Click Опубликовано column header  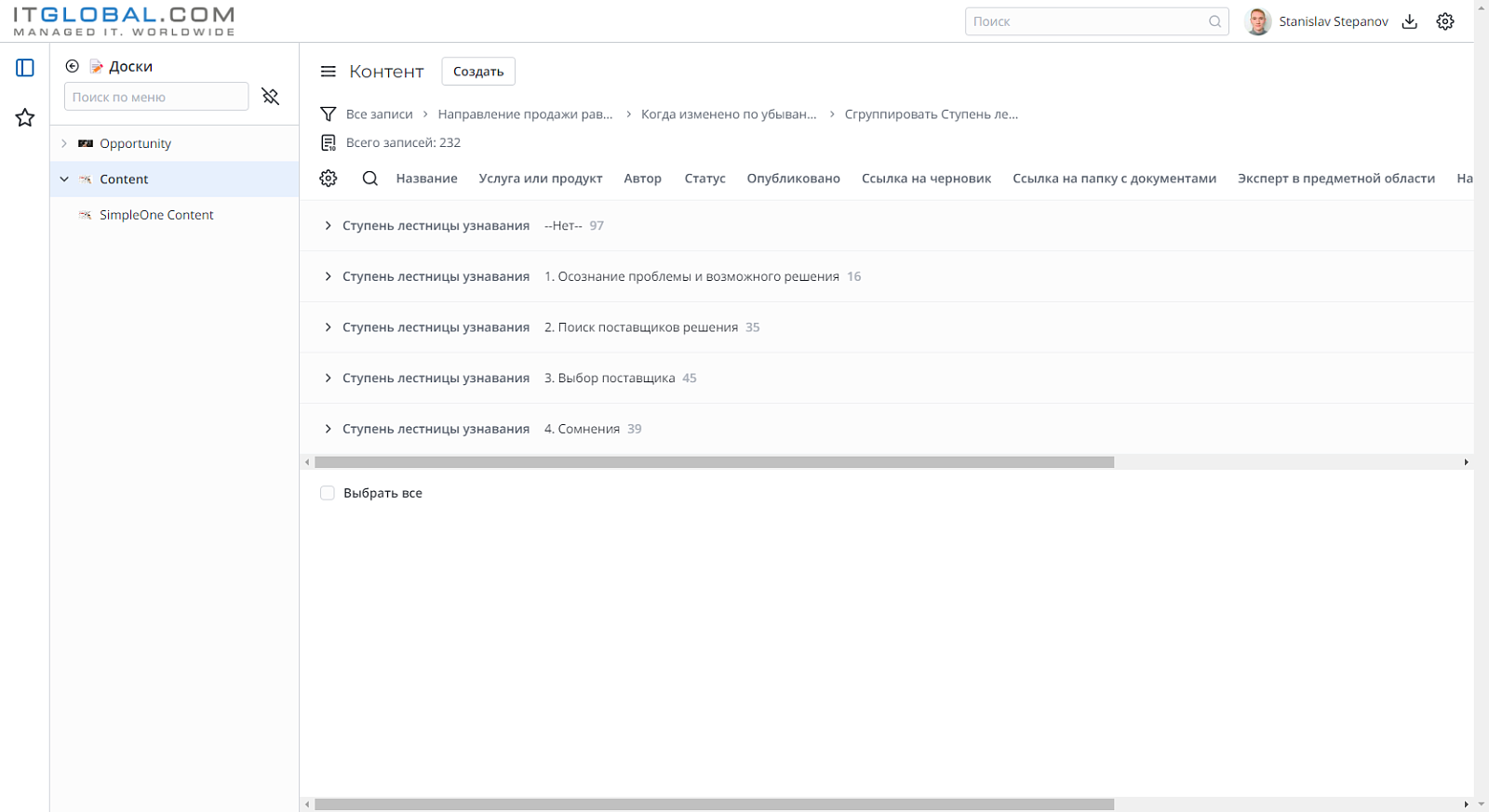[793, 179]
